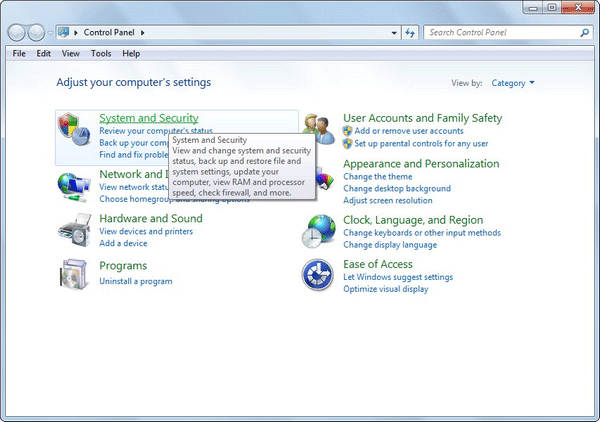The height and width of the screenshot is (422, 600).
Task: Minimize the Control Panel window
Action: tap(533, 8)
